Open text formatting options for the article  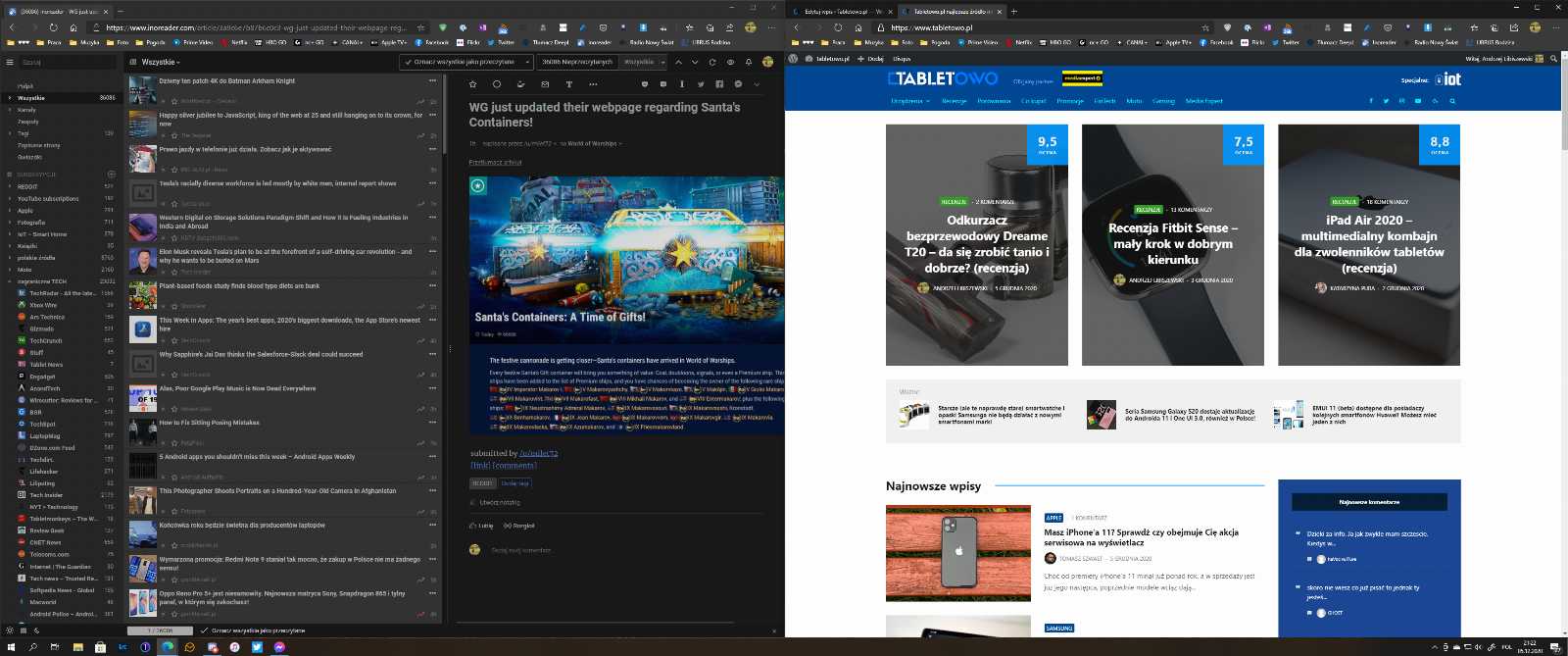(568, 84)
